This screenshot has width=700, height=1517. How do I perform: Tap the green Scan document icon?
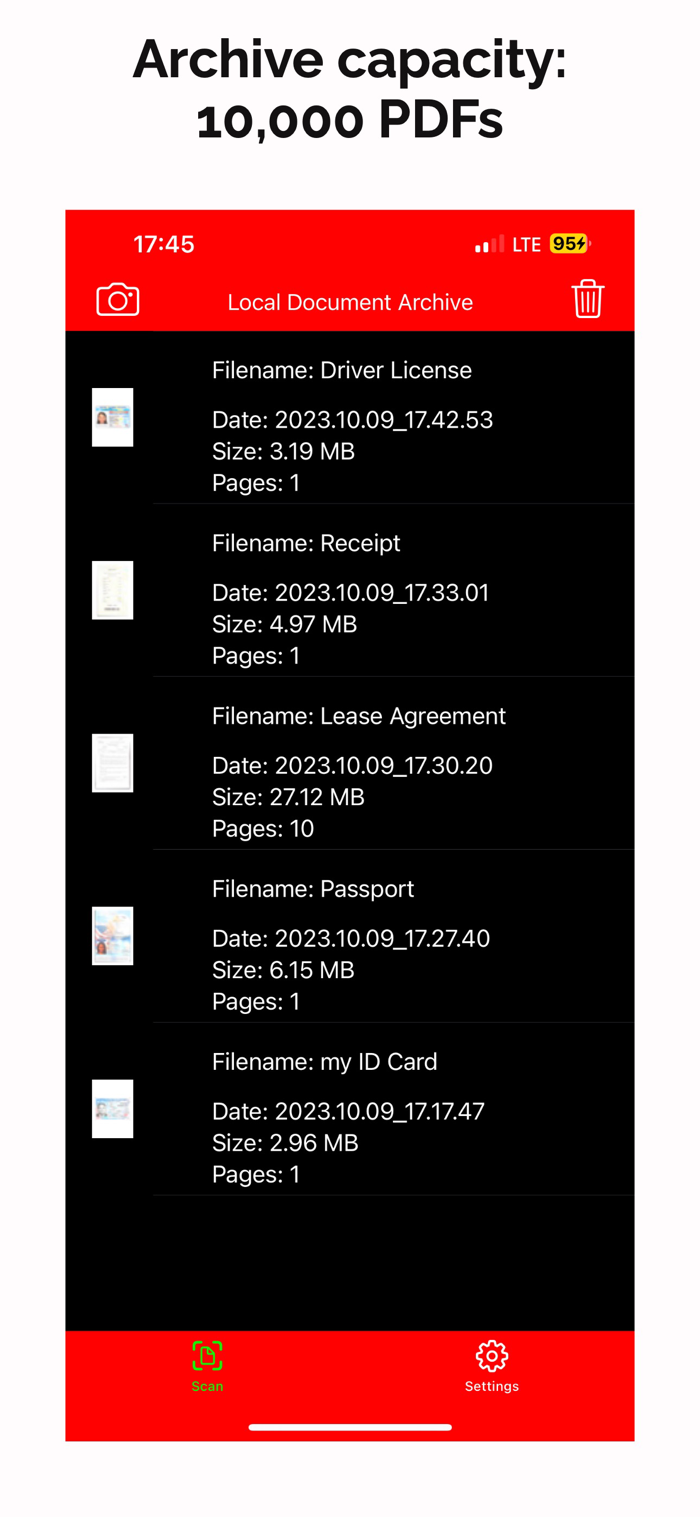click(207, 1356)
